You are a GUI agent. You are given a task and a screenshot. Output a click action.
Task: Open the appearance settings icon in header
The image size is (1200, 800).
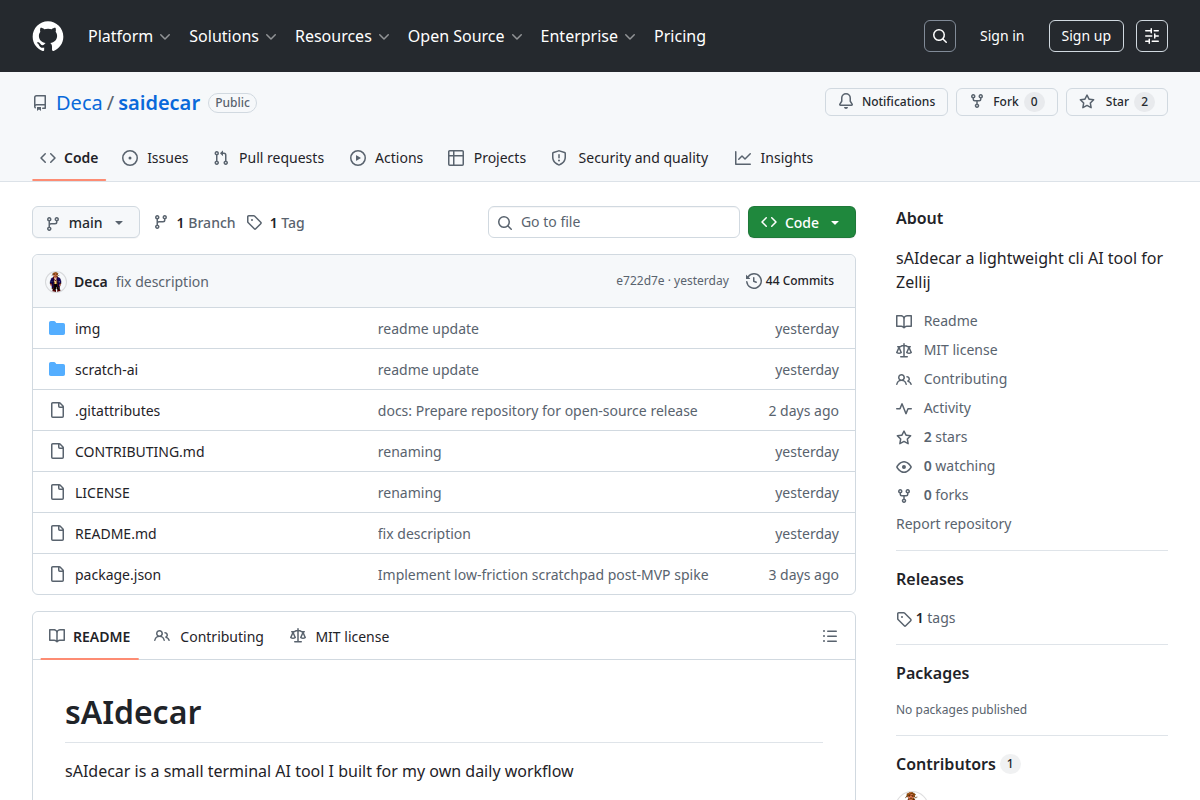click(x=1152, y=36)
